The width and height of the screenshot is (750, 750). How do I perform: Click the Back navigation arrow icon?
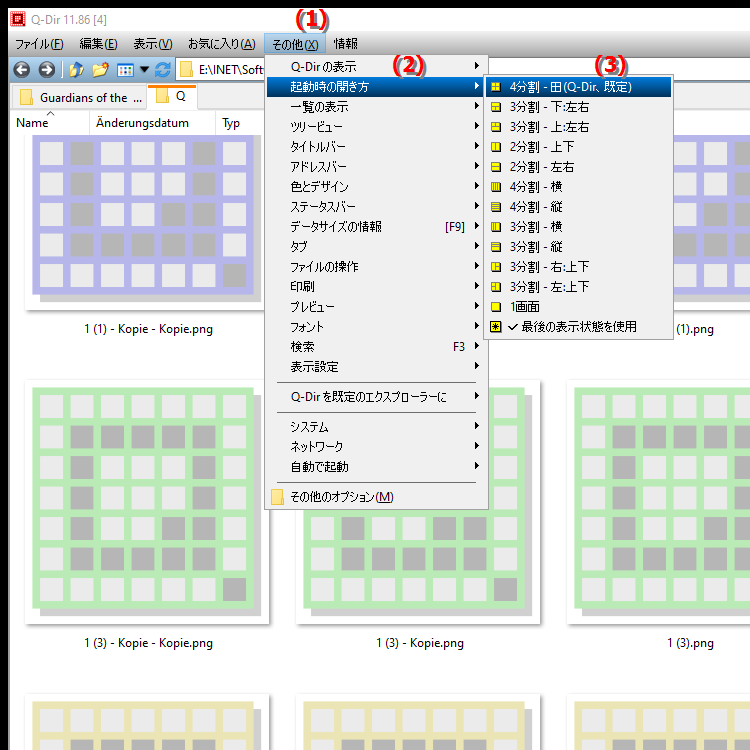(22, 70)
